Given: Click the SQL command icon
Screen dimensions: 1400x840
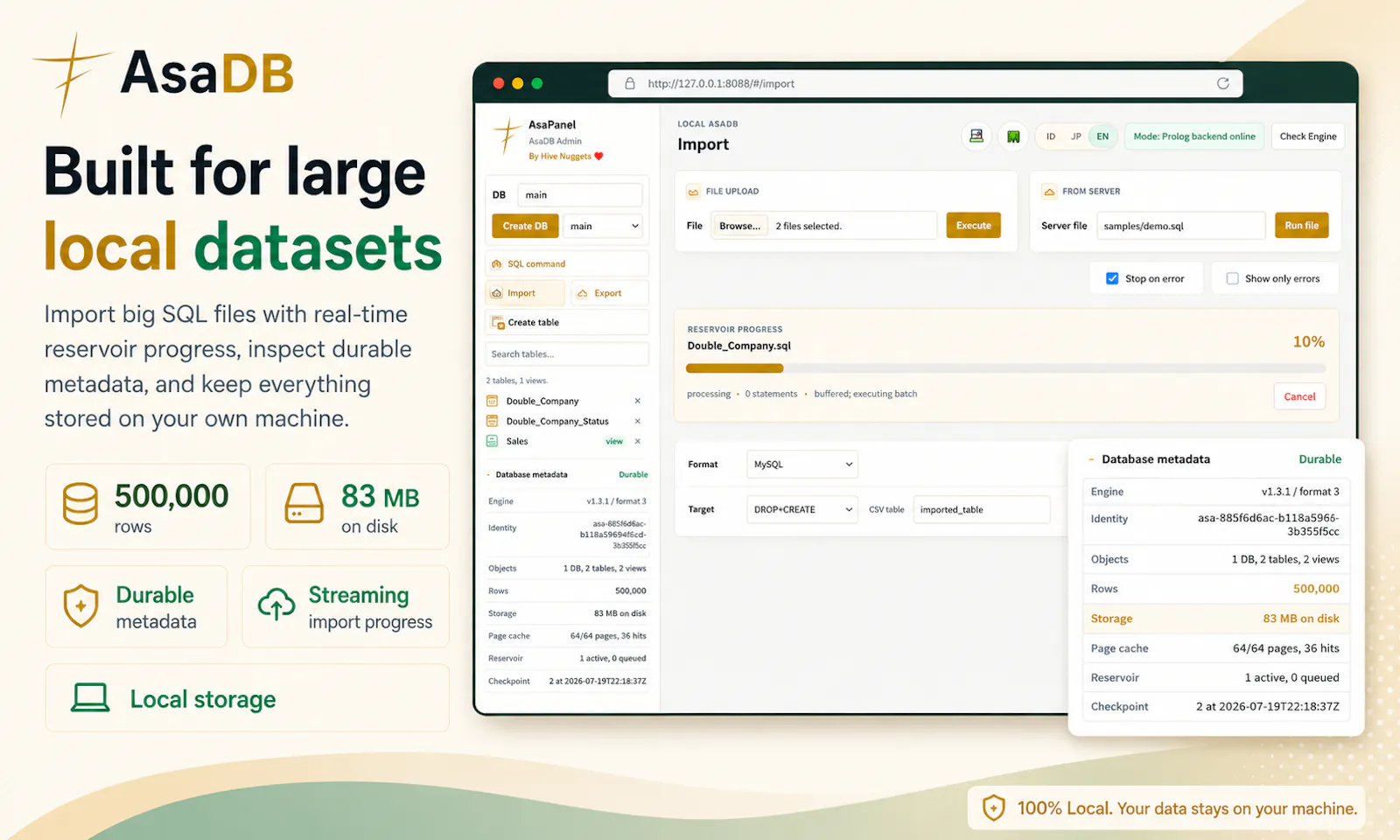Looking at the screenshot, I should point(497,264).
